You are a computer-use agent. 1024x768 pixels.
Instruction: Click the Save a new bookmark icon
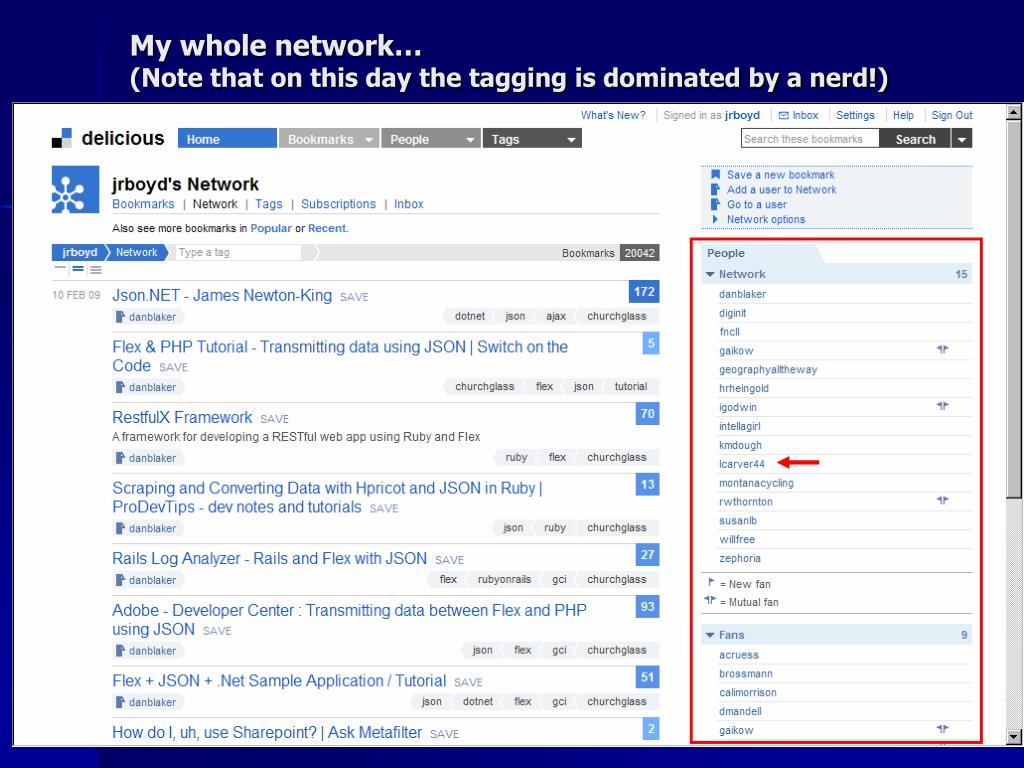pos(716,174)
